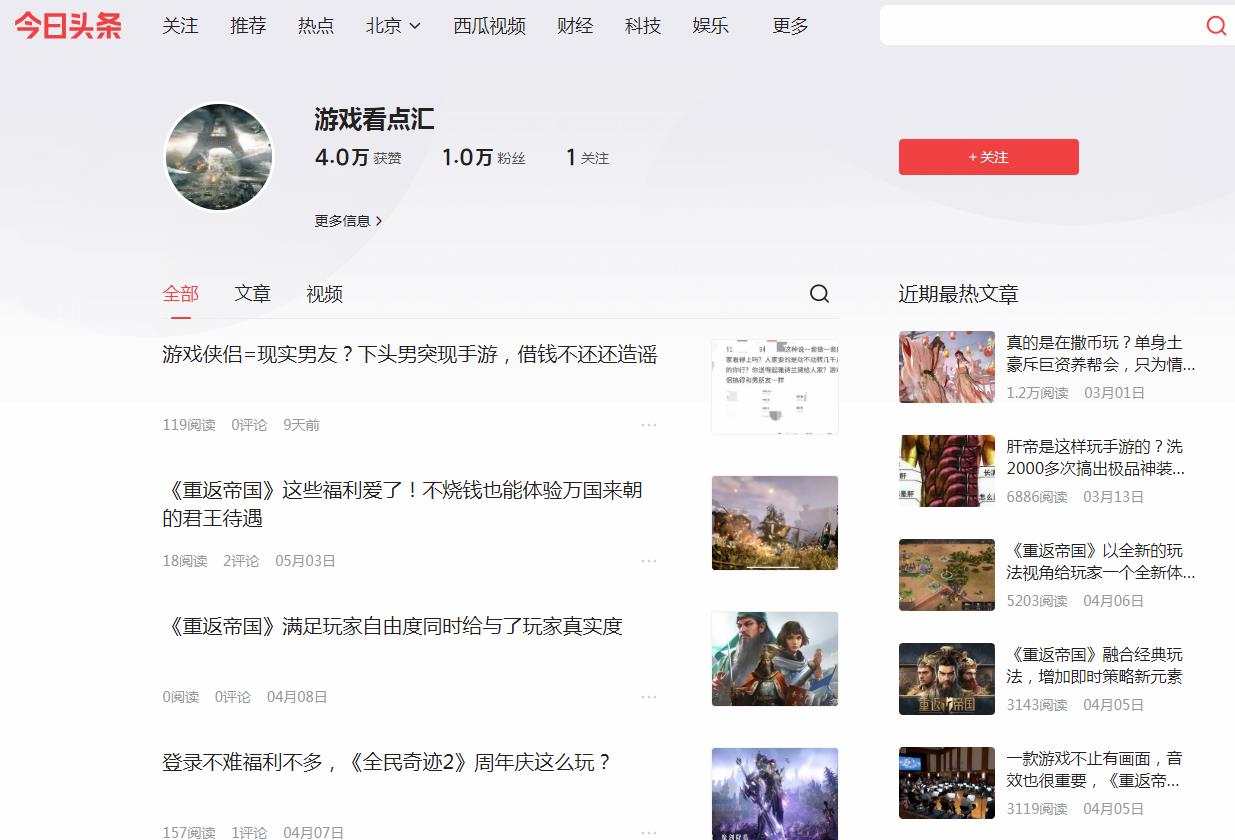Viewport: 1235px width, 840px height.
Task: Click thumbnail of 满足玩家自由度 article
Action: pyautogui.click(x=775, y=659)
